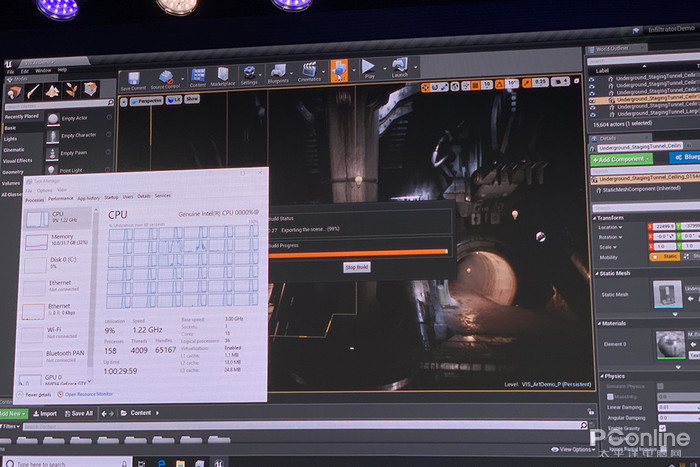Click the Blueprints toolbar icon

click(277, 78)
